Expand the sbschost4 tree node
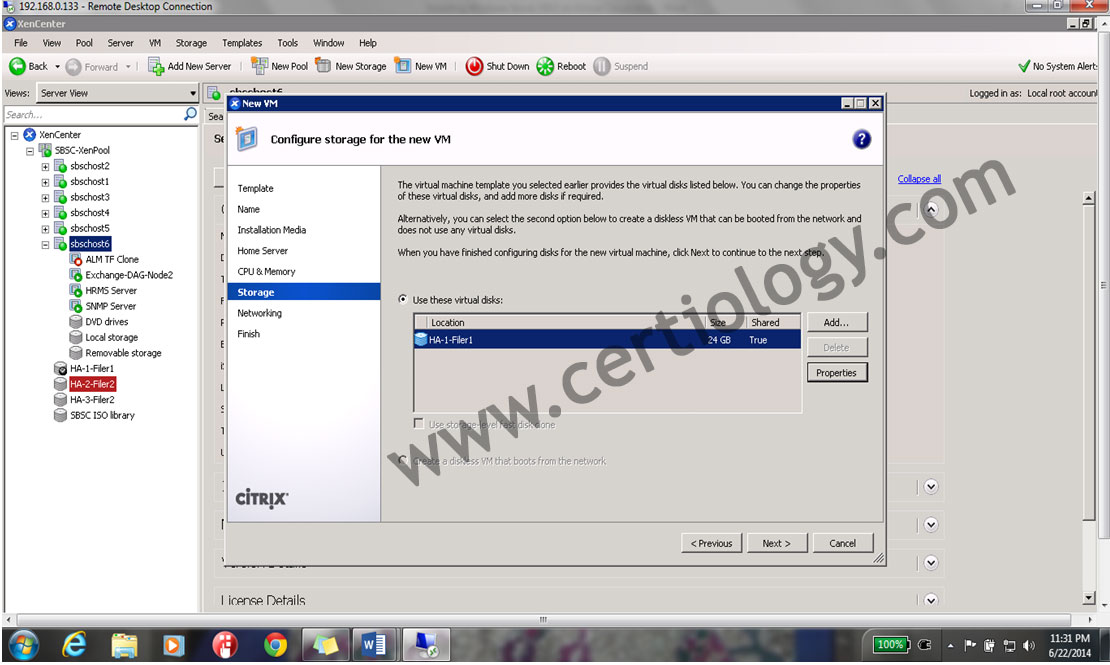This screenshot has height=665, width=1110. [x=45, y=213]
